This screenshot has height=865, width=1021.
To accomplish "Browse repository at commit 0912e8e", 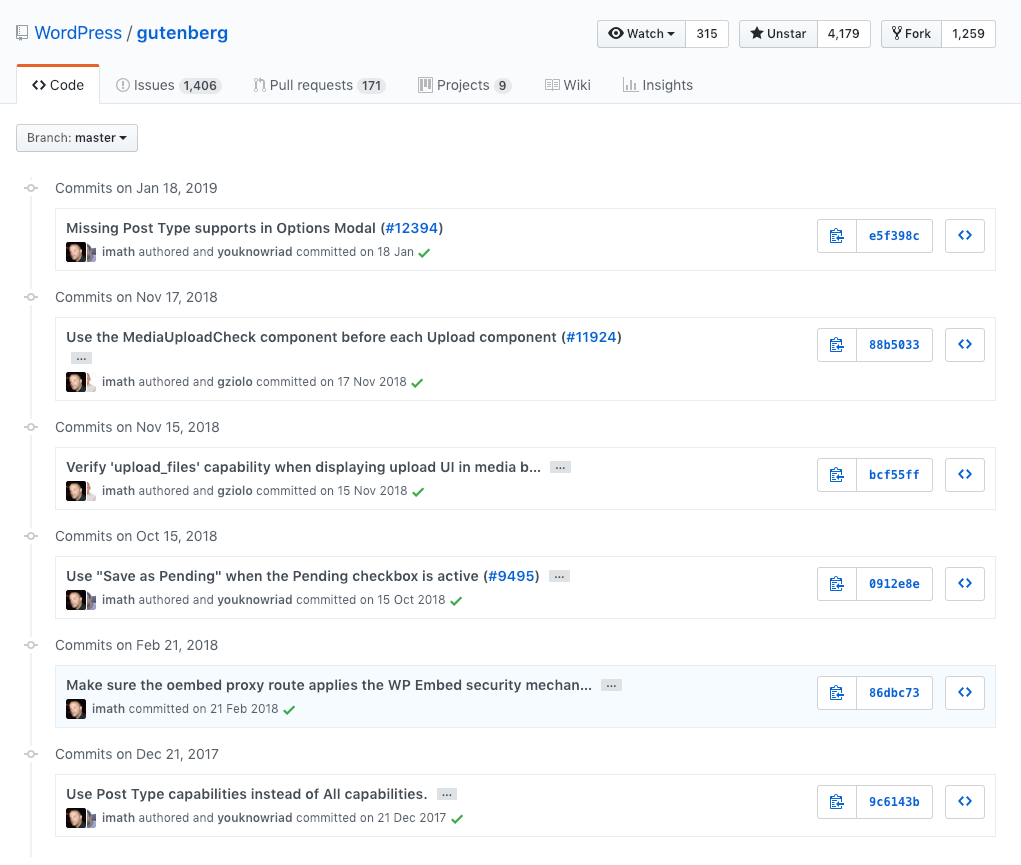I will 964,584.
